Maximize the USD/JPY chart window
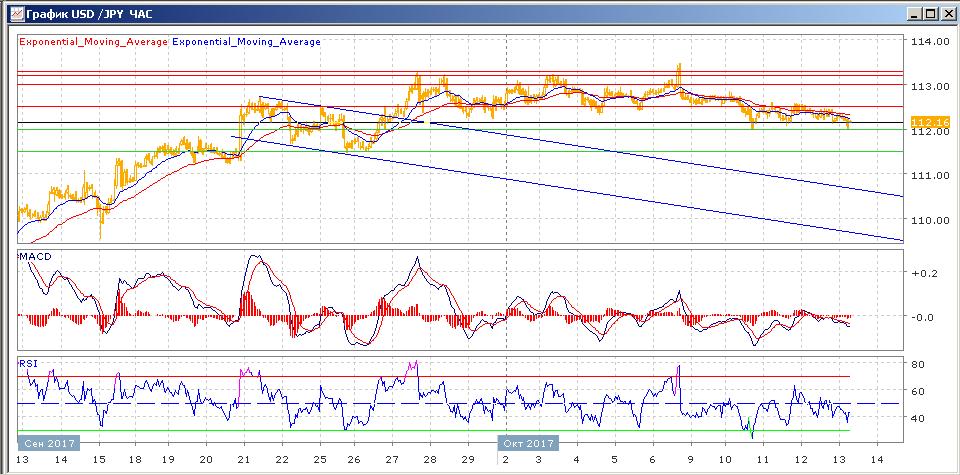960x475 pixels. tap(929, 13)
